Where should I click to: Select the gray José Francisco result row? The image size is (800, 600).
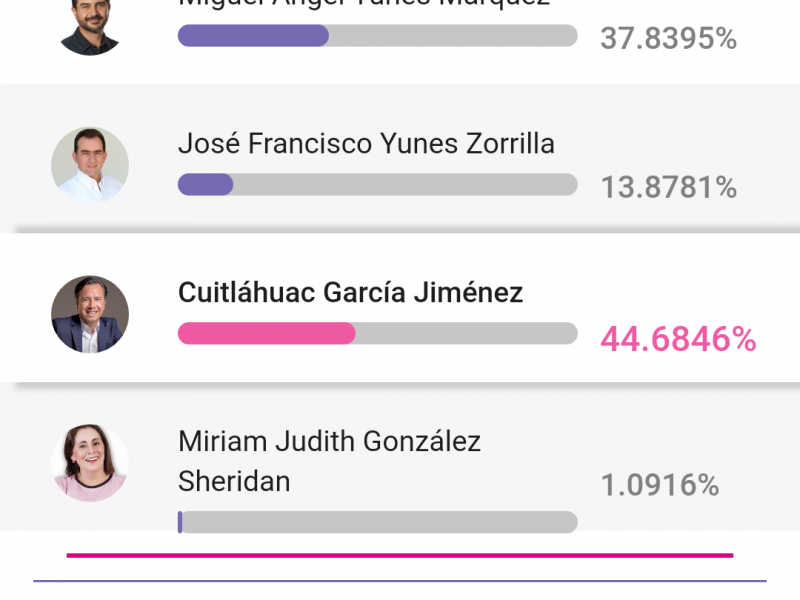pos(400,159)
